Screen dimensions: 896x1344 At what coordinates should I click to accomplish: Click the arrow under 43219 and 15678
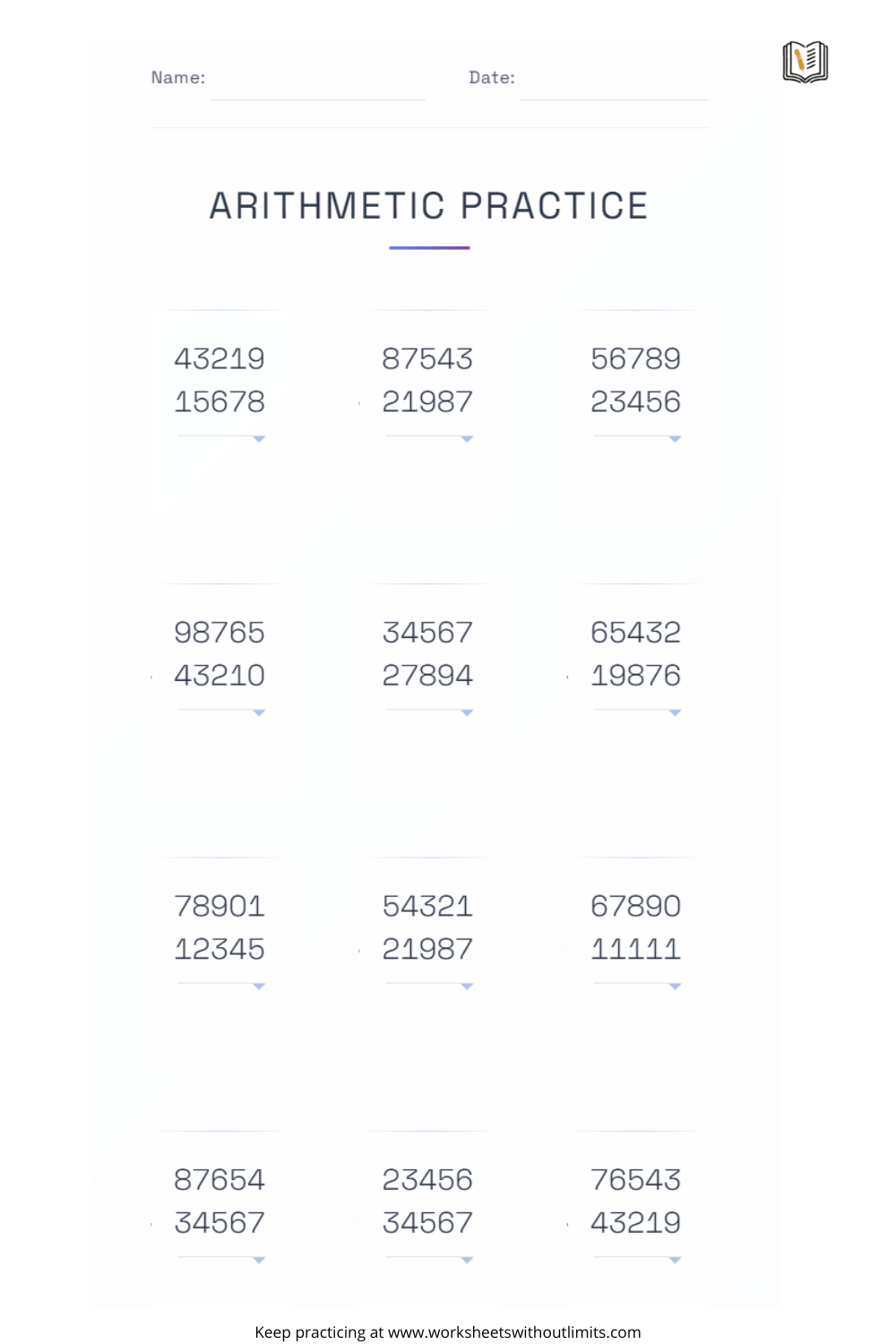click(x=259, y=439)
